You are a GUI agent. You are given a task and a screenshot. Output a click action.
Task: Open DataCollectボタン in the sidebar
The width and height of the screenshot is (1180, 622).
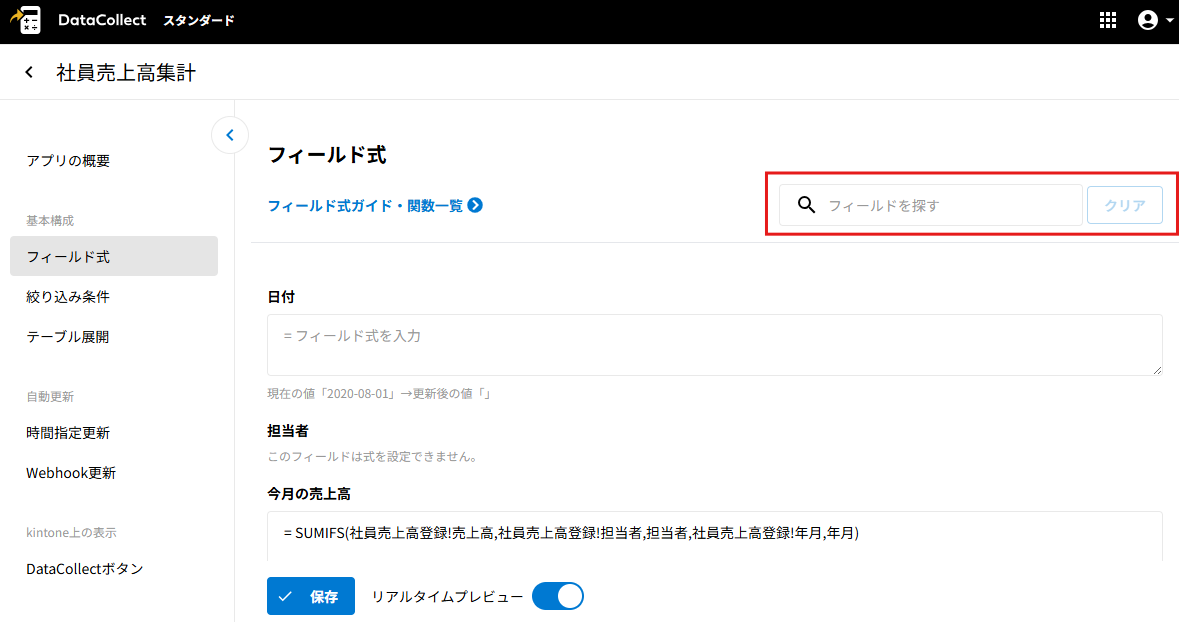(x=85, y=569)
